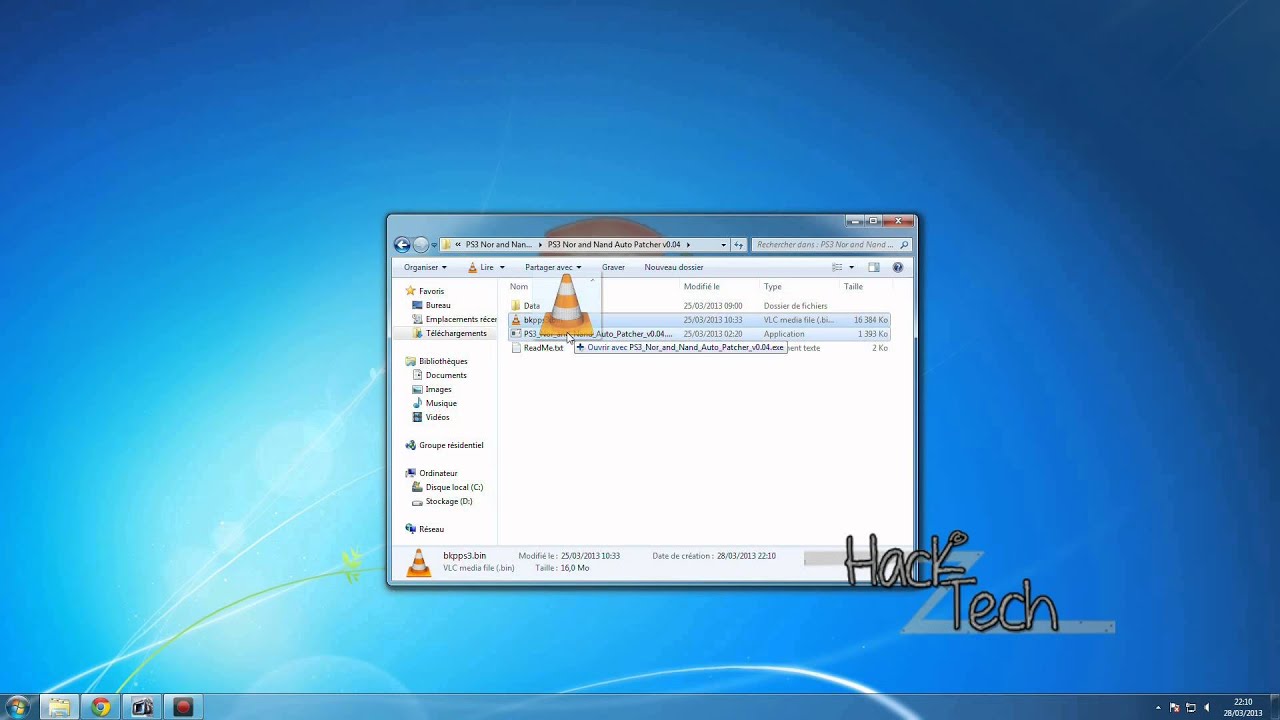Open Stockage (D:) drive

(449, 501)
